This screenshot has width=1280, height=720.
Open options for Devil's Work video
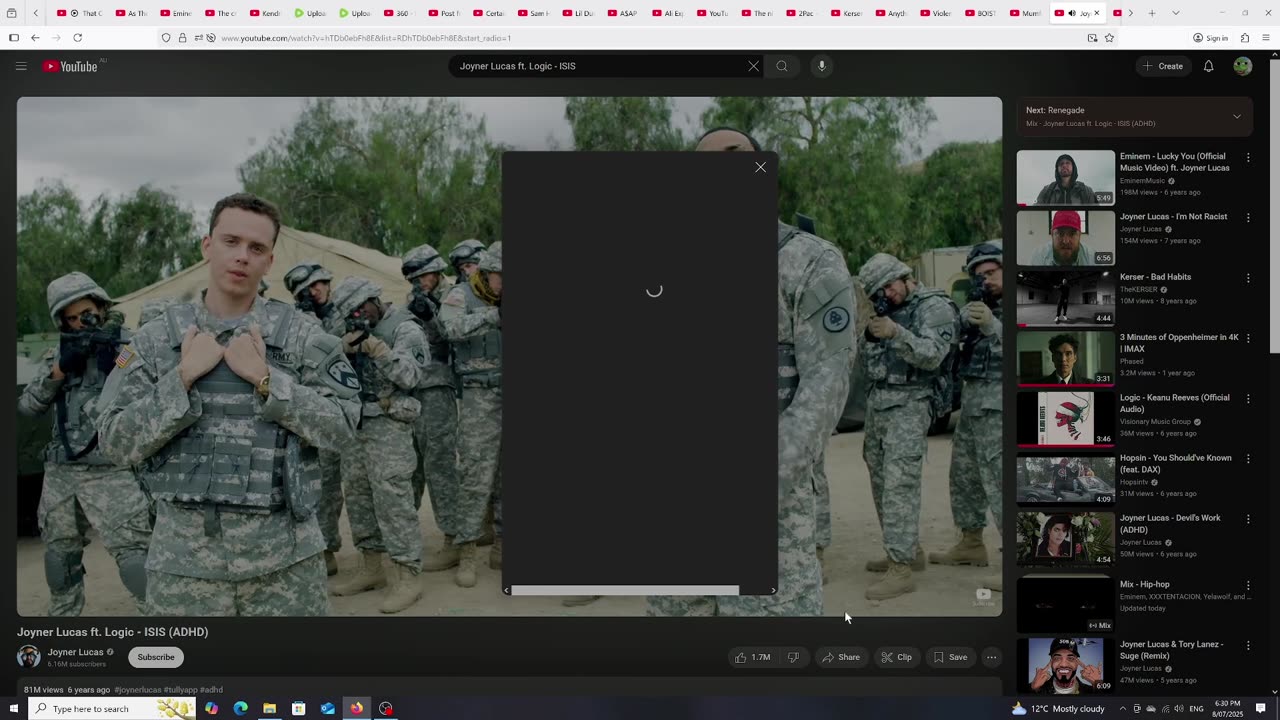point(1248,519)
